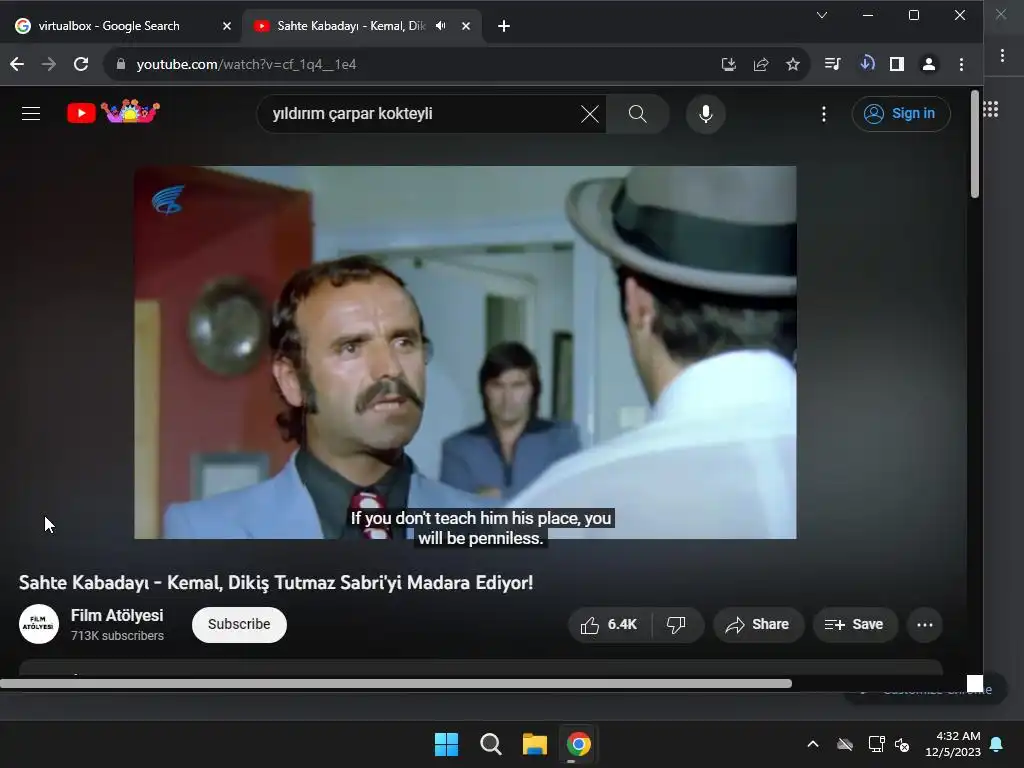Close the virtualbox Google Search tab
1024x768 pixels.
coord(227,26)
